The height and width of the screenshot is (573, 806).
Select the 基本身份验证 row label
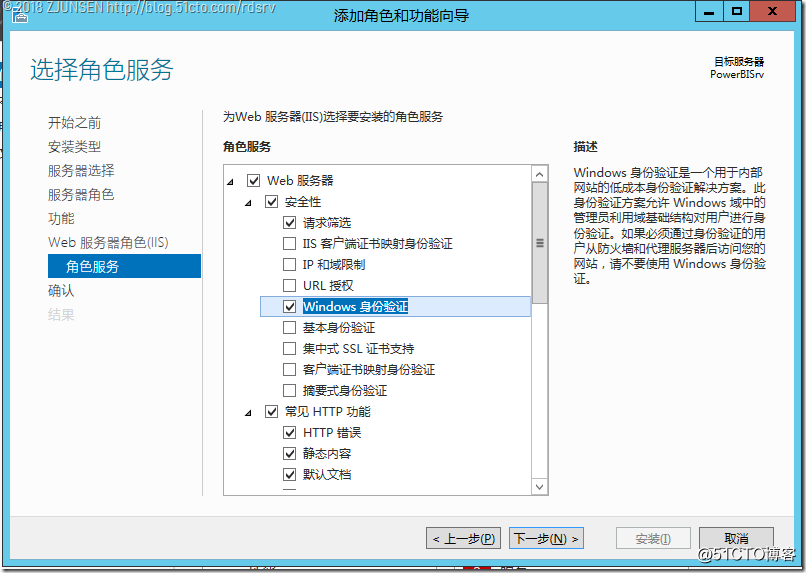click(339, 327)
